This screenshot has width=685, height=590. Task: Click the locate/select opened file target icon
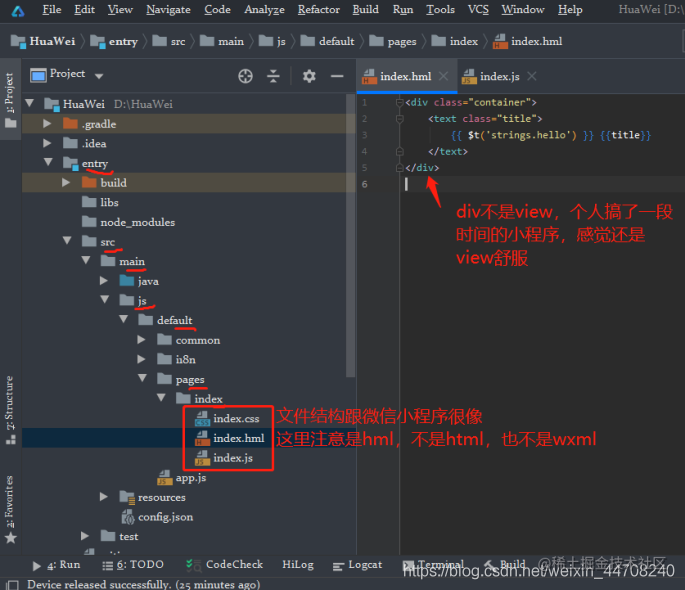pos(245,76)
